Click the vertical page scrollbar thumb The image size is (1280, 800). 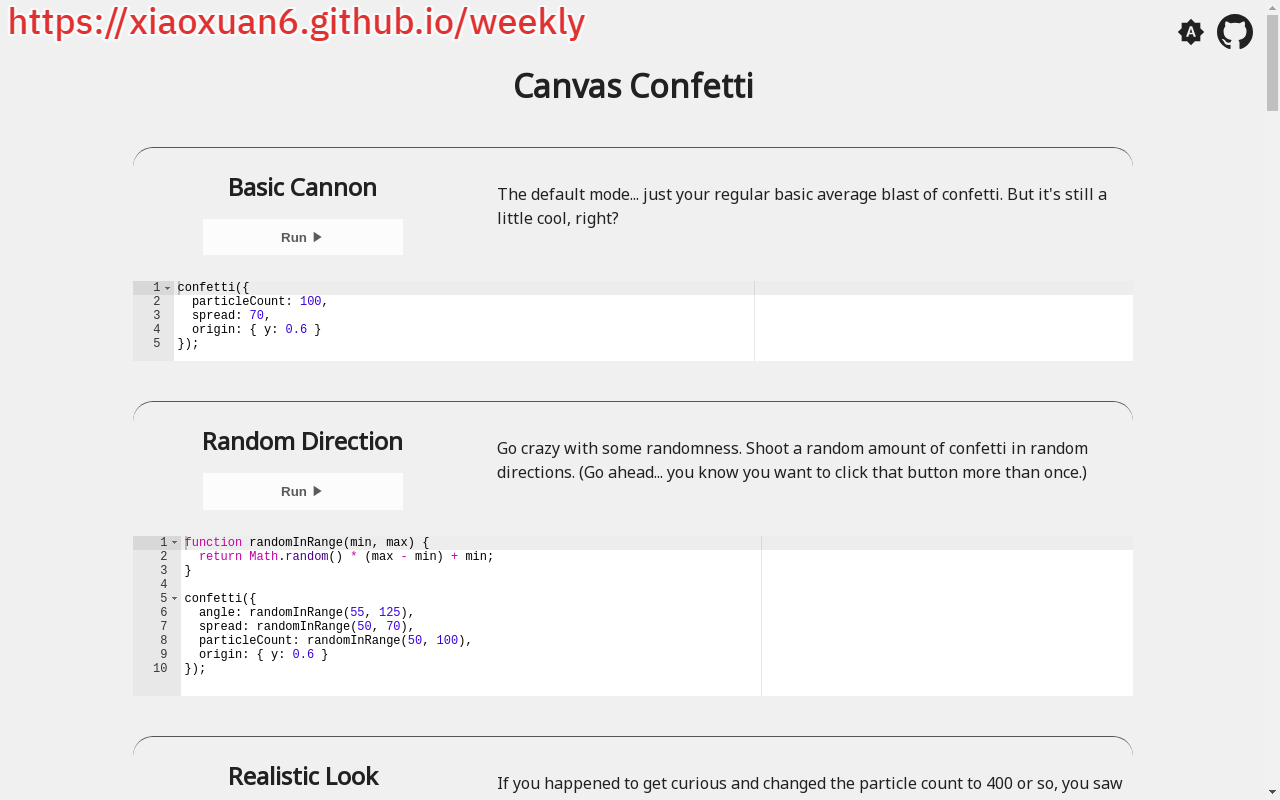click(x=1272, y=60)
